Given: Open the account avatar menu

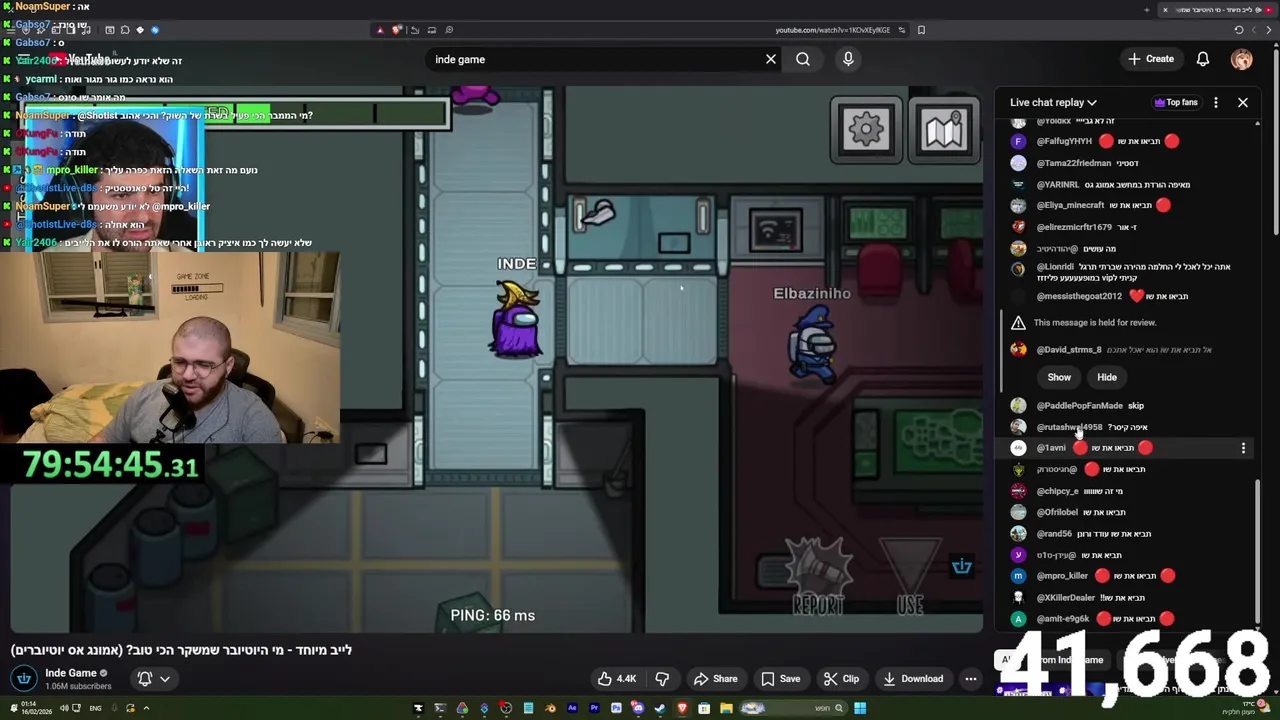Looking at the screenshot, I should pyautogui.click(x=1241, y=59).
